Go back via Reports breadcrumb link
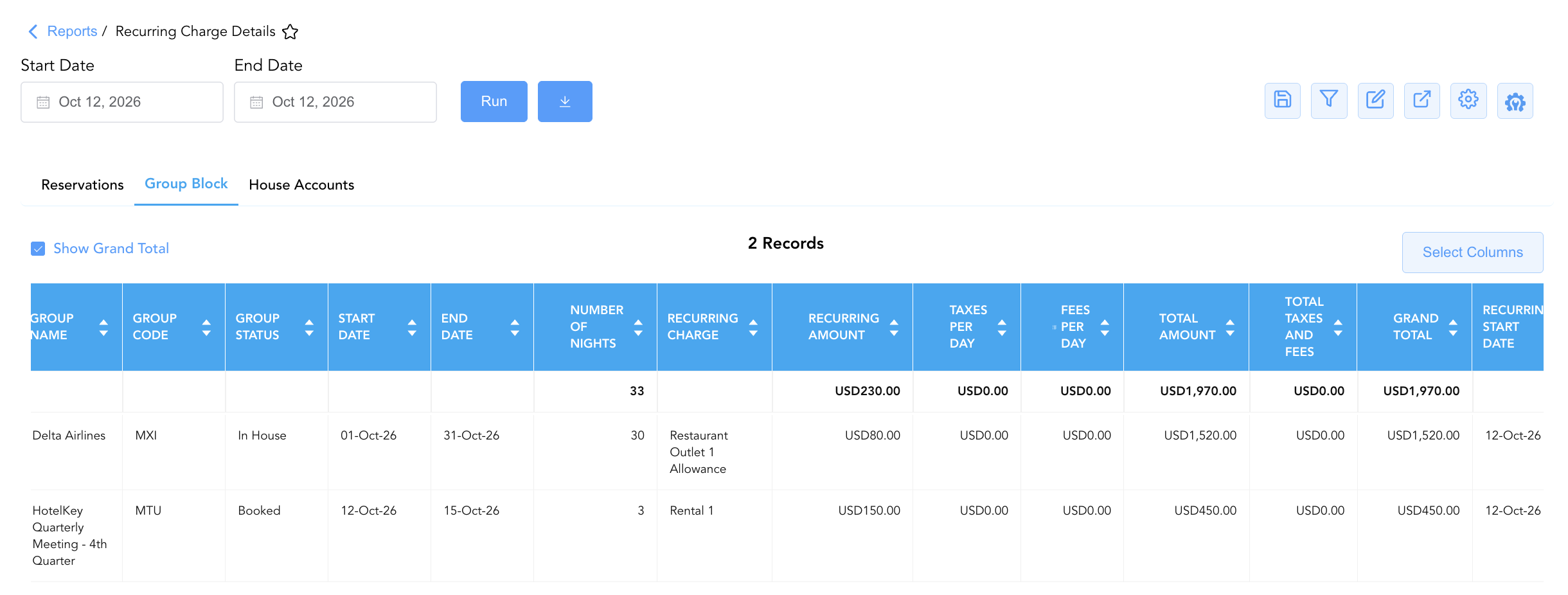This screenshot has height=595, width=1568. coord(72,31)
